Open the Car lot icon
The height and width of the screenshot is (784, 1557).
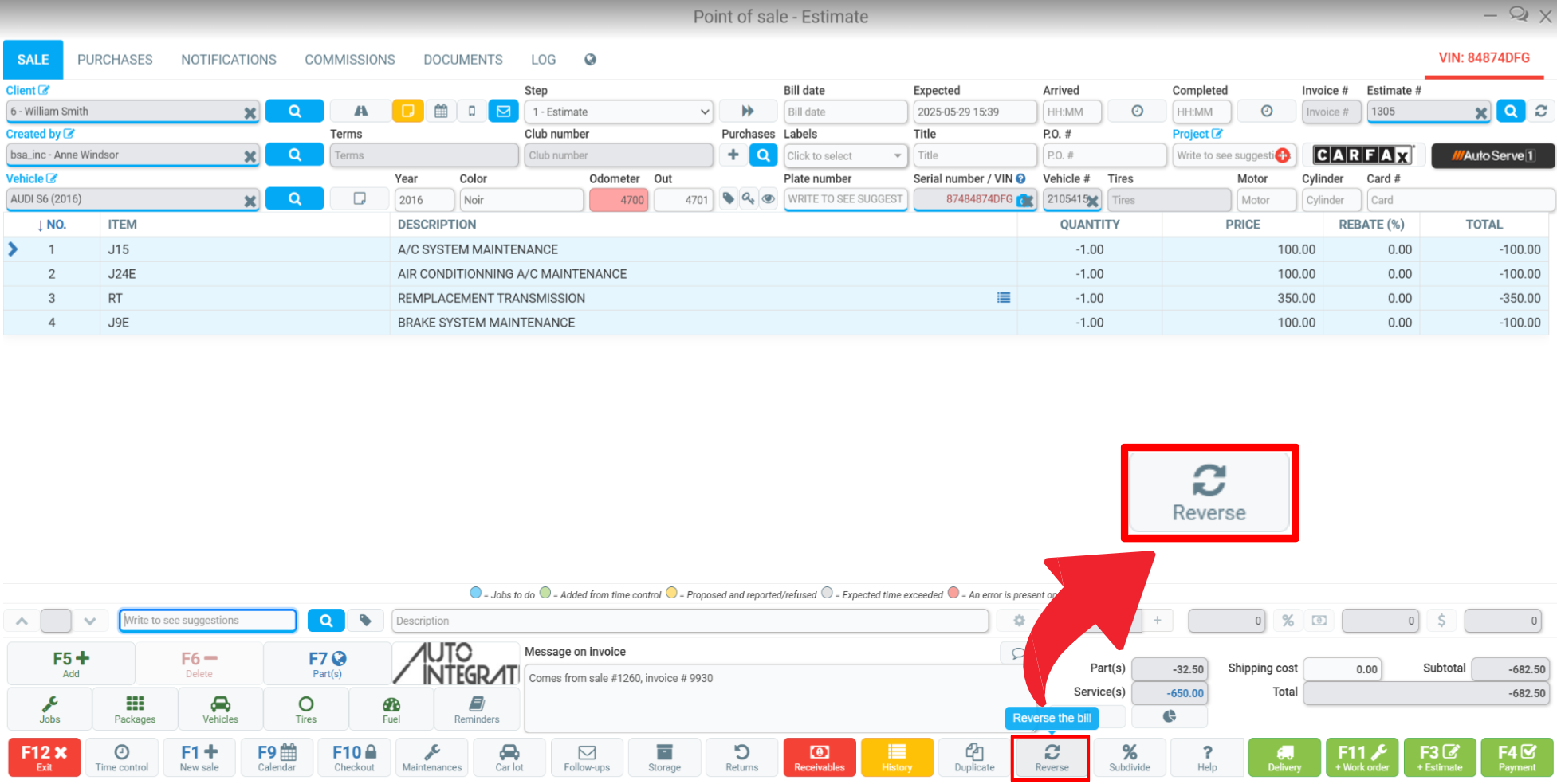pos(509,758)
